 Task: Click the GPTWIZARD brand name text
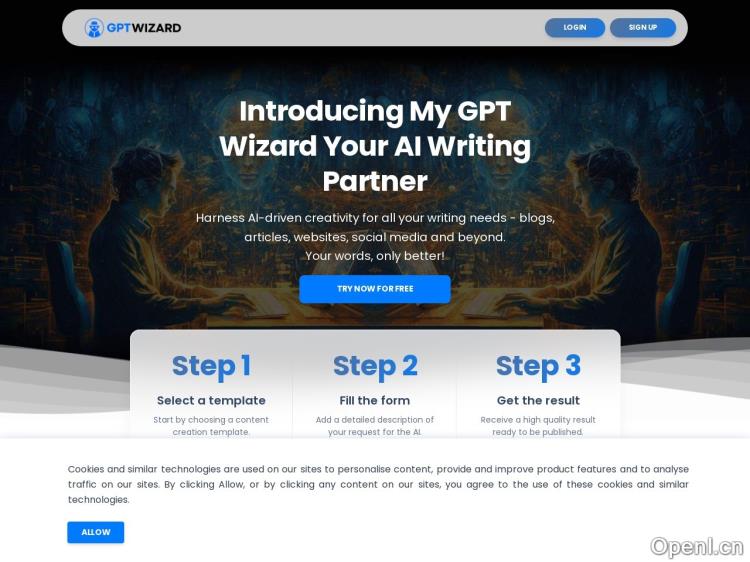[143, 28]
